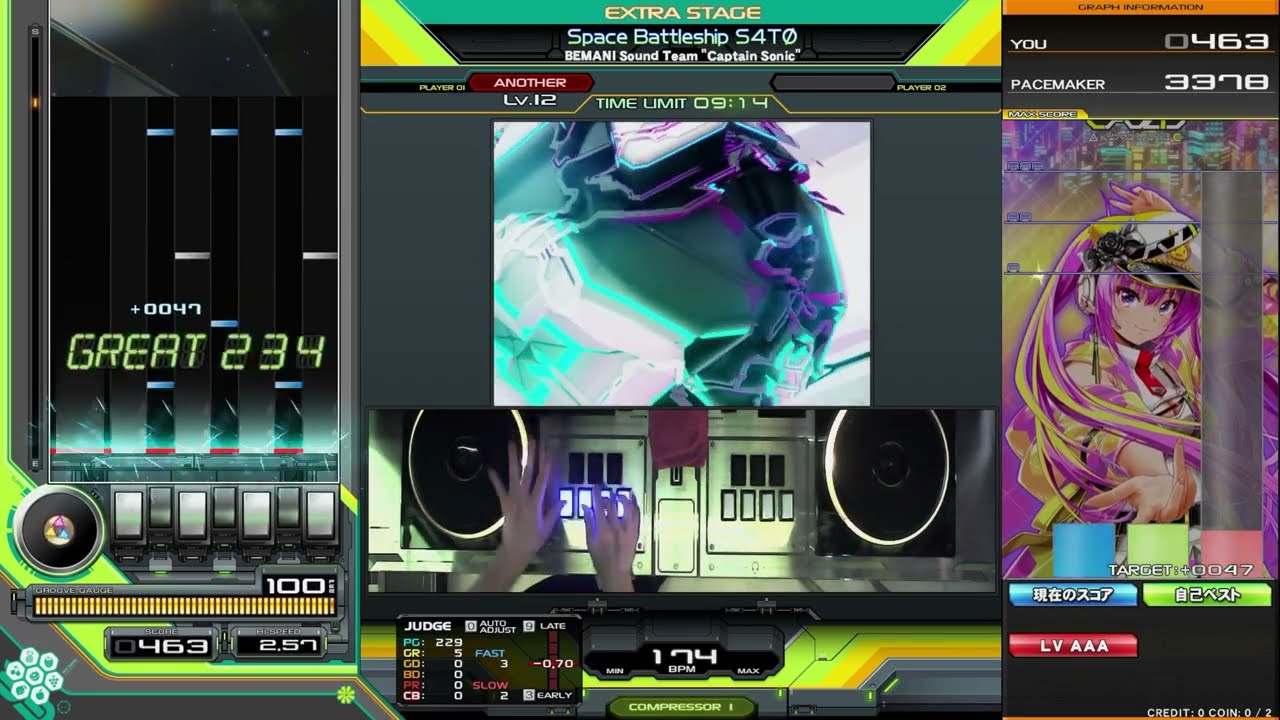
Task: Click the 3 badge next to EARLY
Action: (528, 694)
